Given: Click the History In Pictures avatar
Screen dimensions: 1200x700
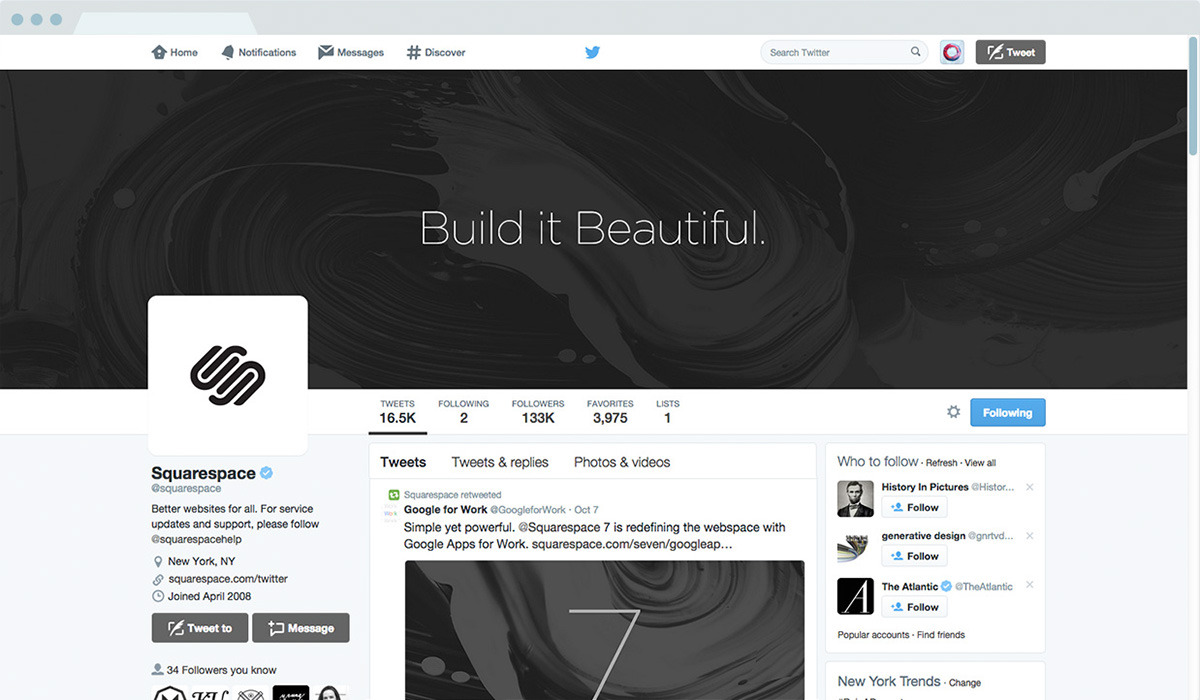Looking at the screenshot, I should click(x=855, y=498).
